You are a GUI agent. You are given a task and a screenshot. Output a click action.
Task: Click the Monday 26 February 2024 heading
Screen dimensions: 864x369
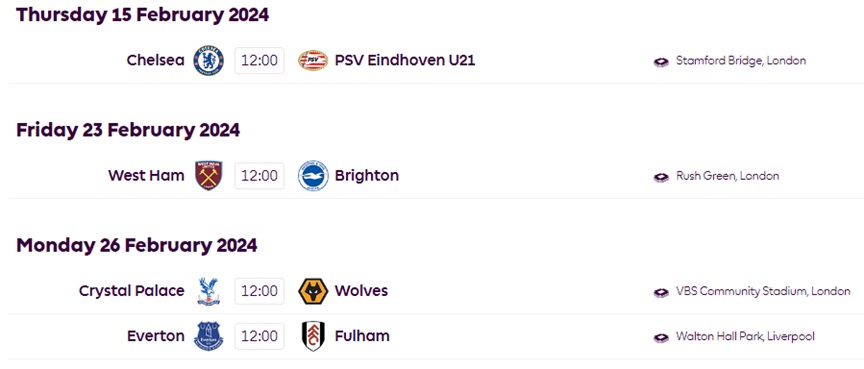(137, 245)
